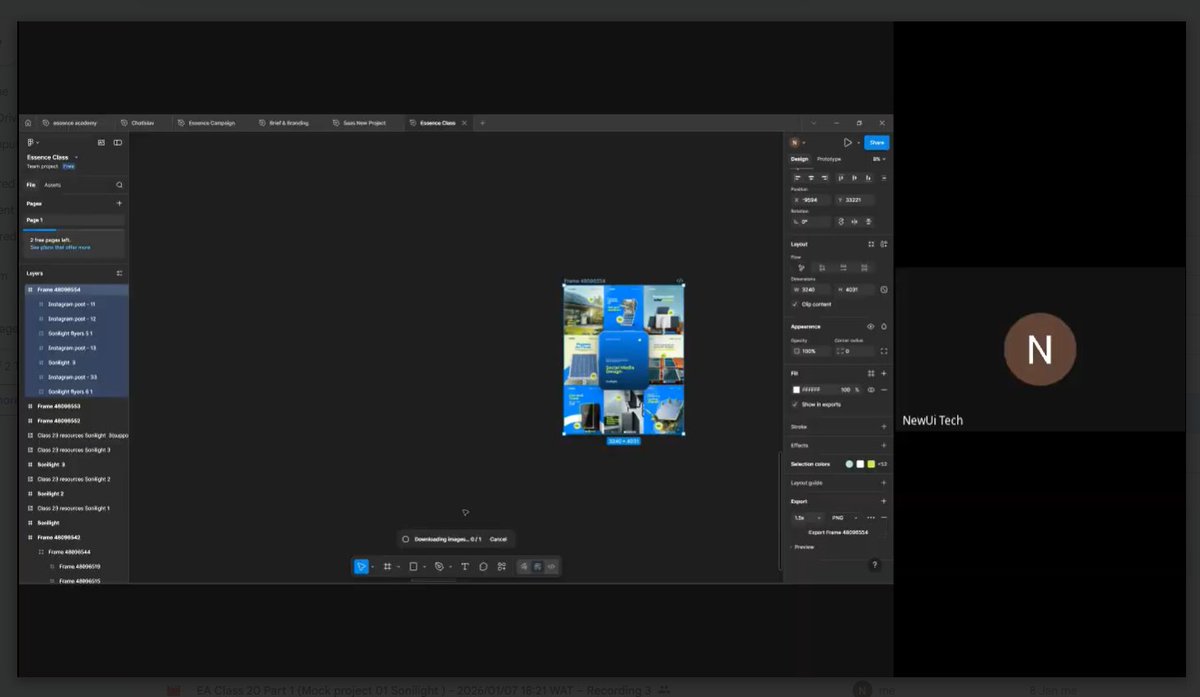
Task: Add export setting with plus icon
Action: pos(883,501)
